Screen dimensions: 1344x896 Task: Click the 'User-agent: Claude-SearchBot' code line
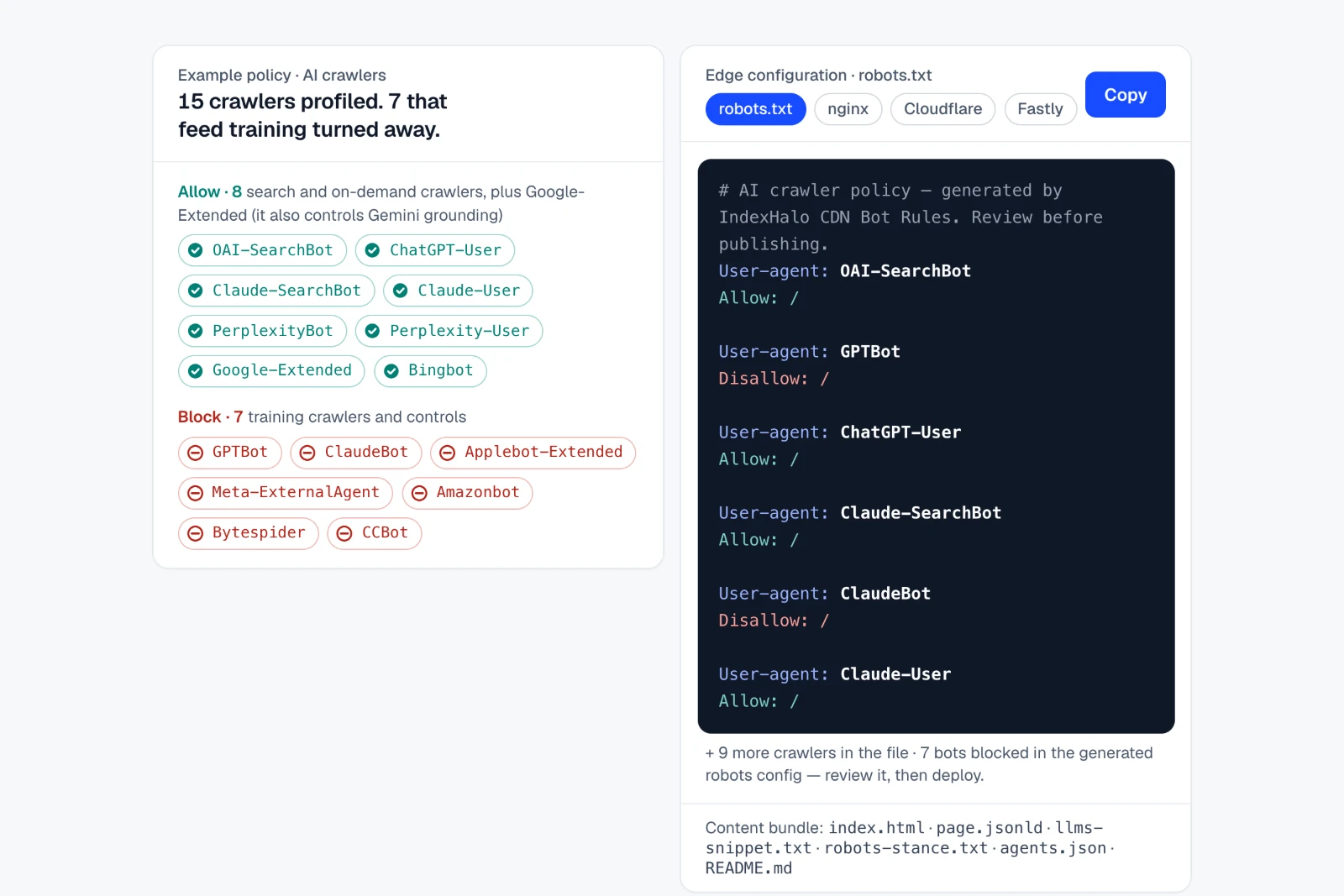859,513
